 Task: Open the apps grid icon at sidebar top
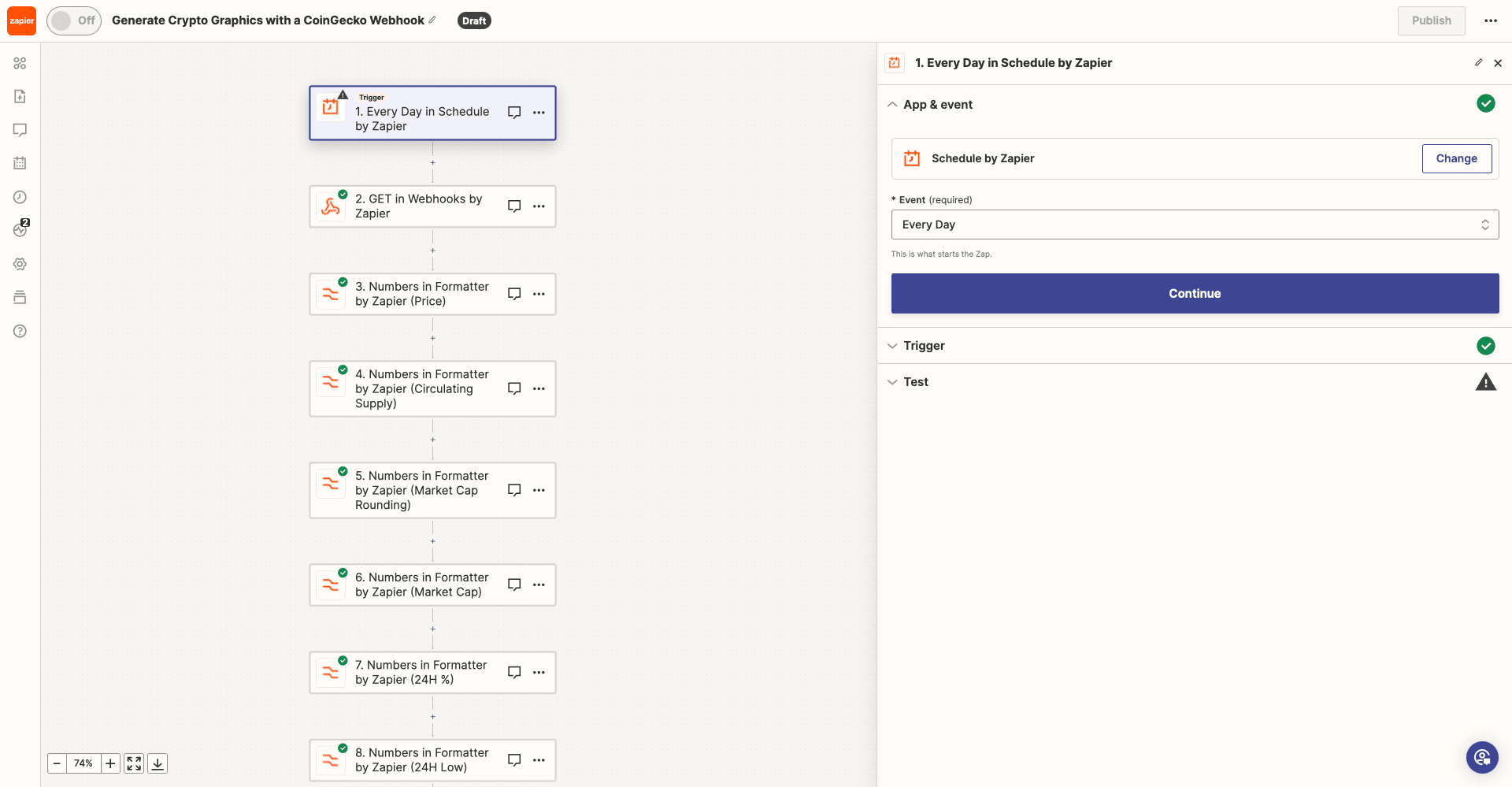click(20, 63)
